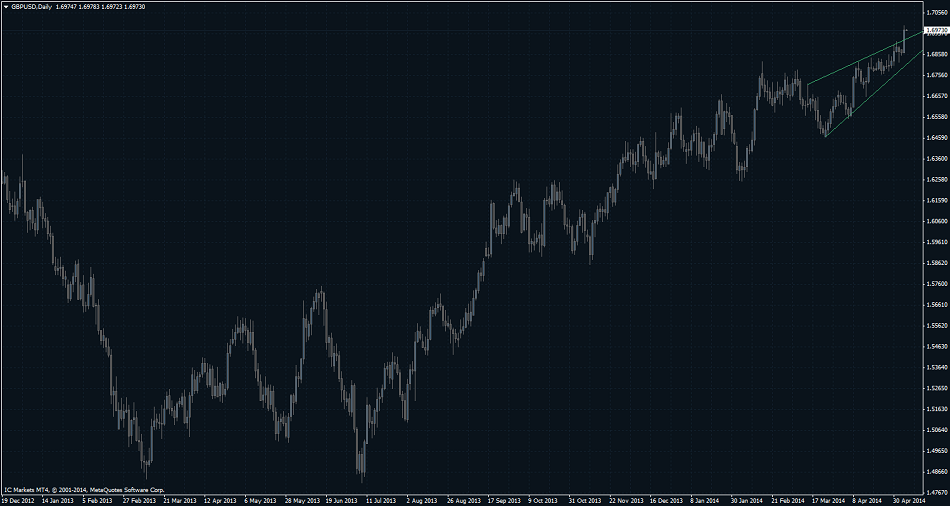
Task: Click the 1.58620 price axis label
Action: pyautogui.click(x=935, y=263)
